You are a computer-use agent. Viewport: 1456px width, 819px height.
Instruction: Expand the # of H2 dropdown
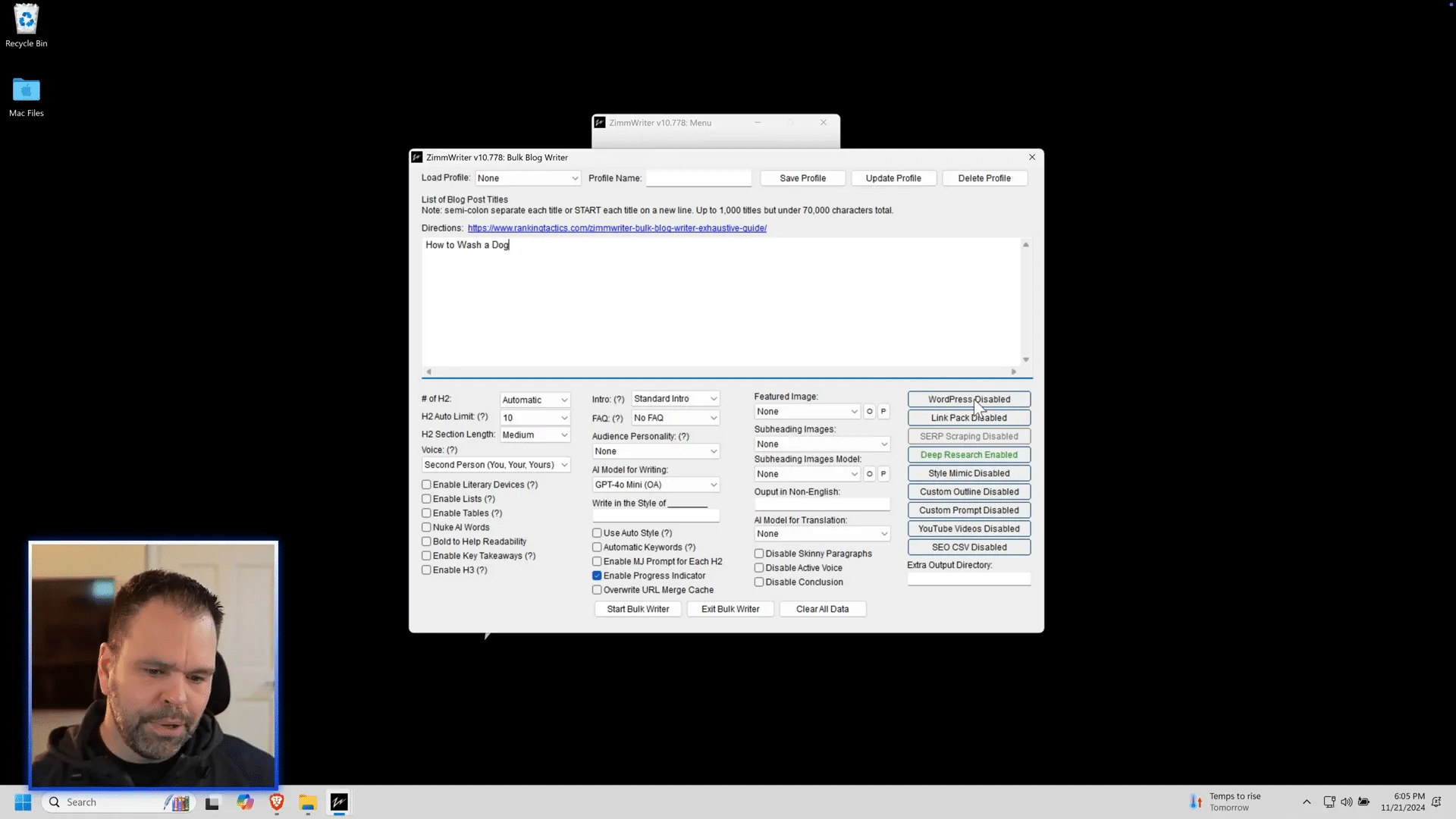535,400
